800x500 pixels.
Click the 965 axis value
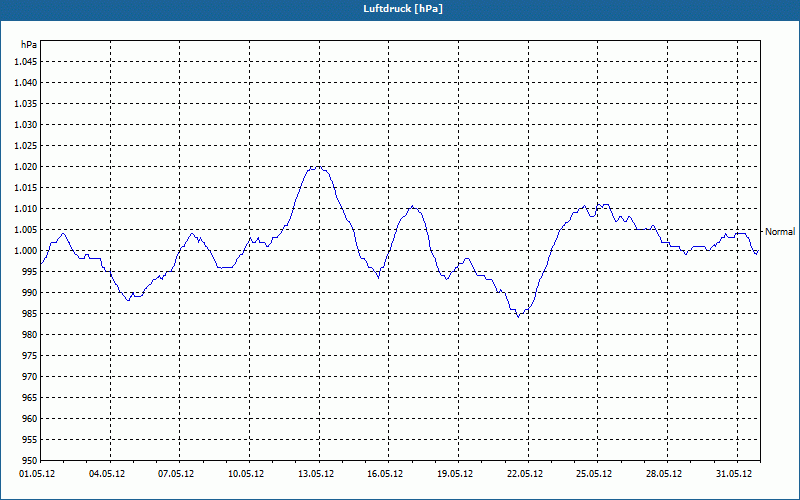[30, 397]
